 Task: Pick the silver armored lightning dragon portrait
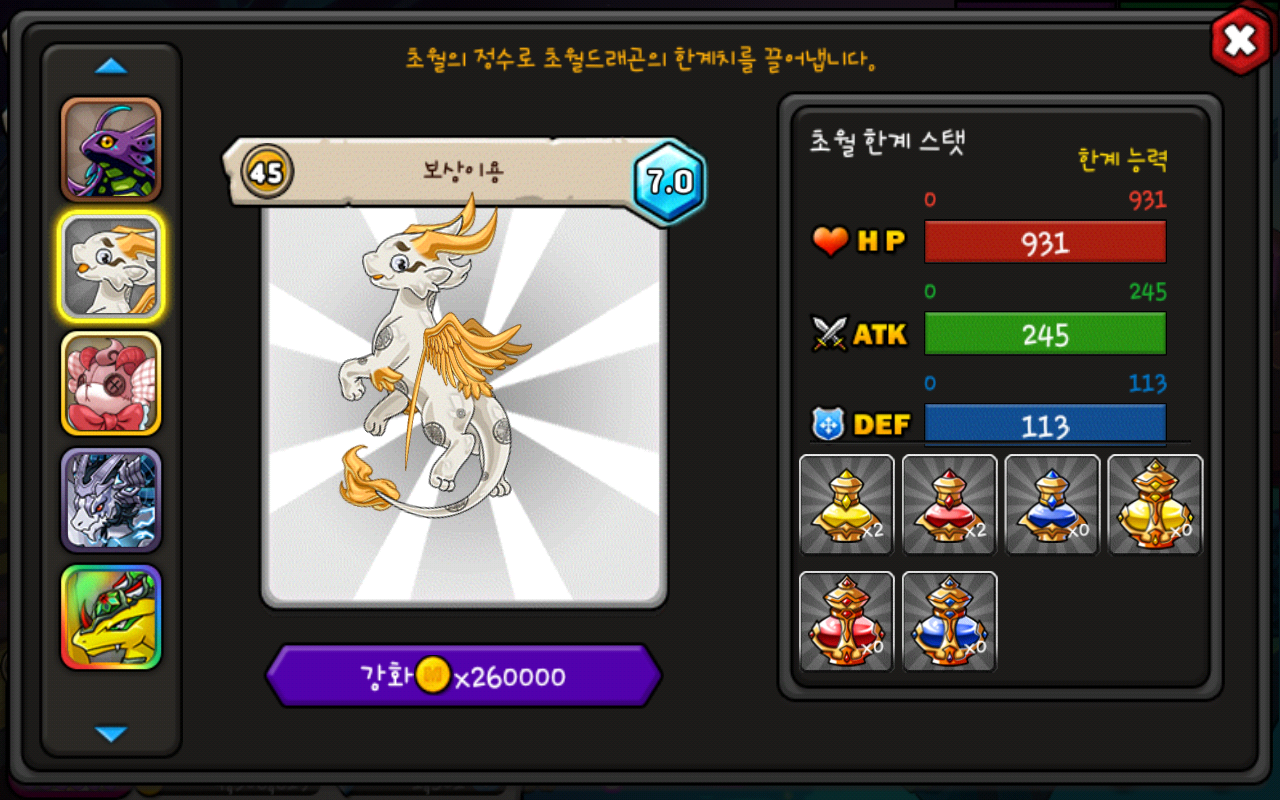pyautogui.click(x=111, y=500)
